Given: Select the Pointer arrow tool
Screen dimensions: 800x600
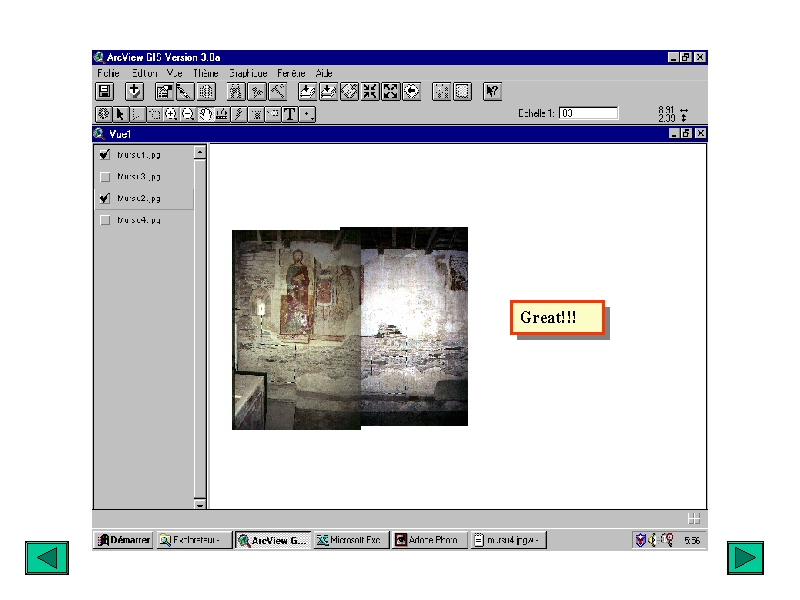Looking at the screenshot, I should 120,114.
